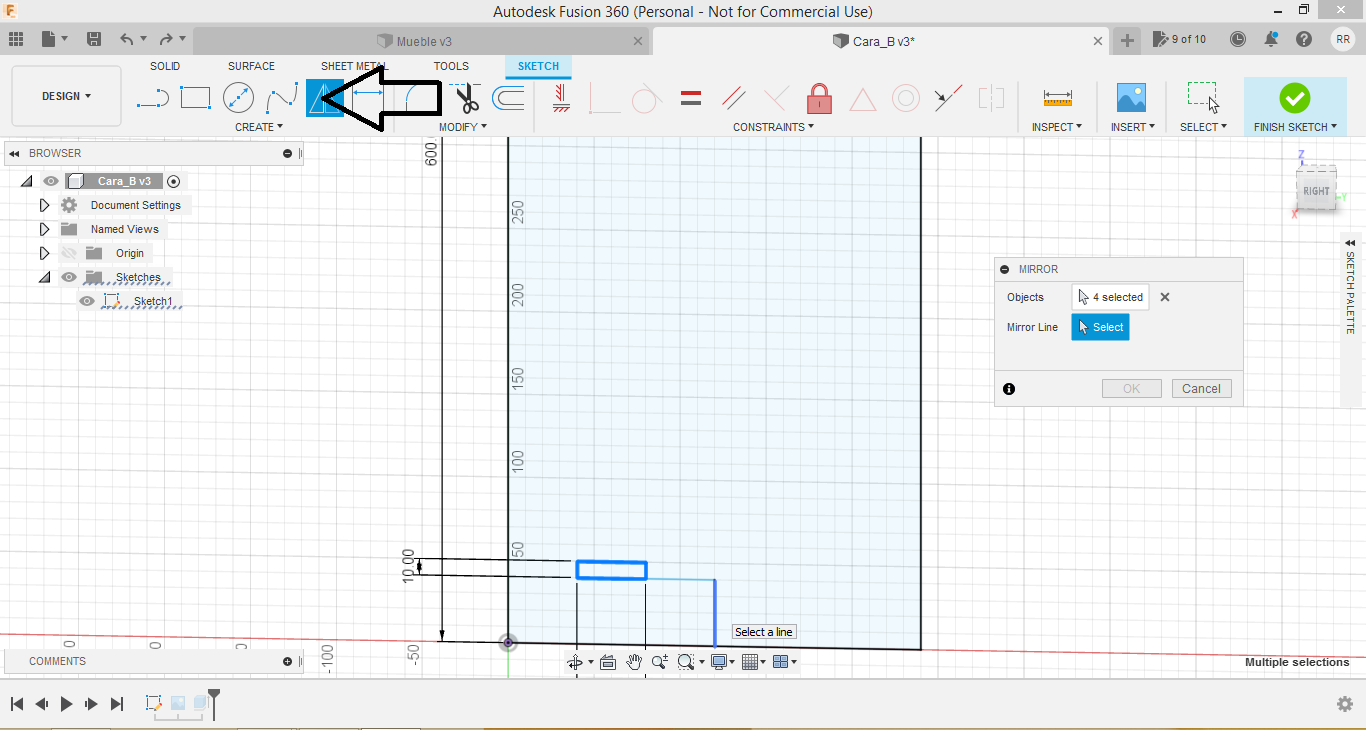This screenshot has width=1366, height=730.
Task: Select the Look At tool
Action: (608, 662)
